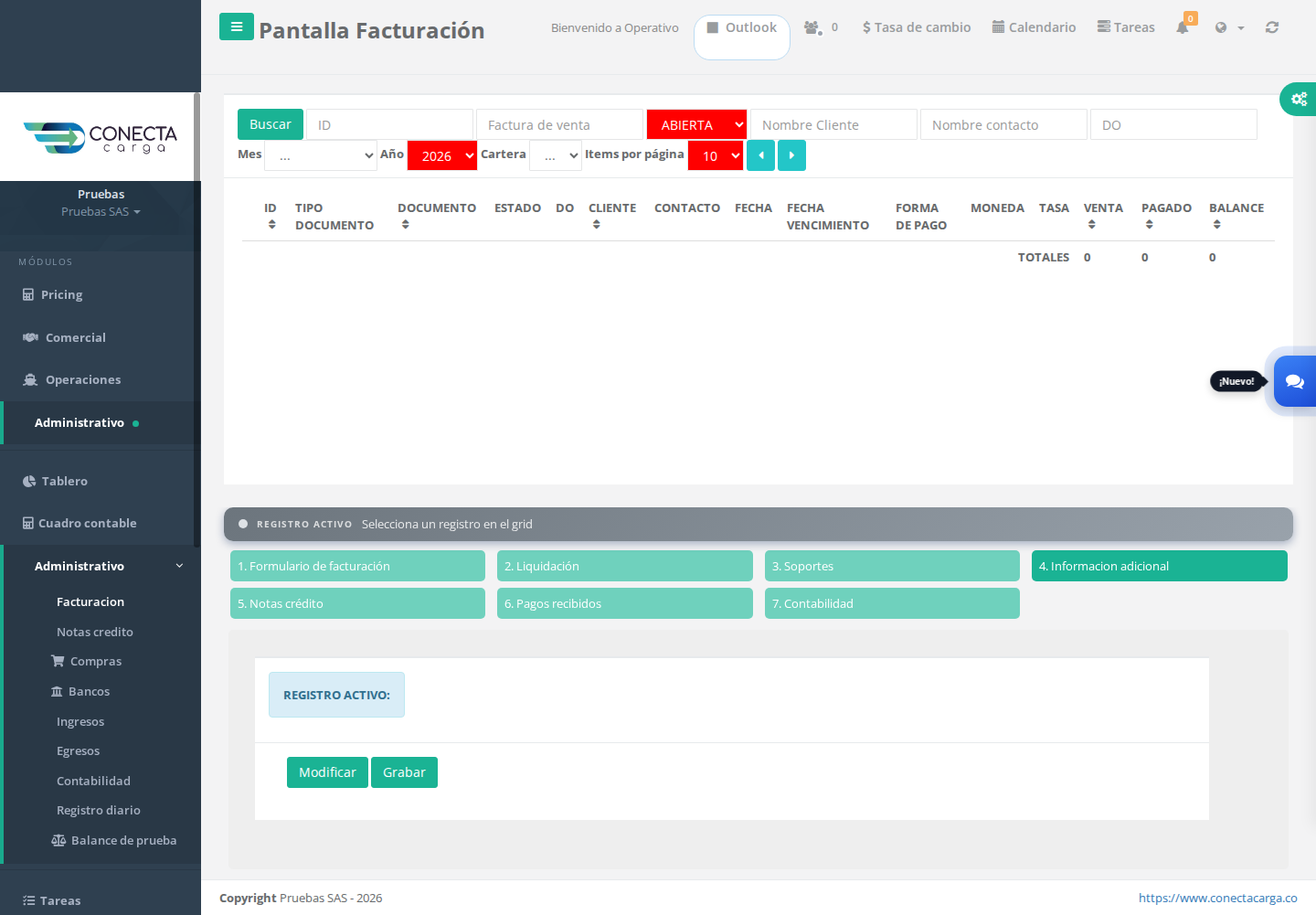Screen dimensions: 1316x915
Task: Collapse the Administrativo submenu chevron
Action: [179, 566]
